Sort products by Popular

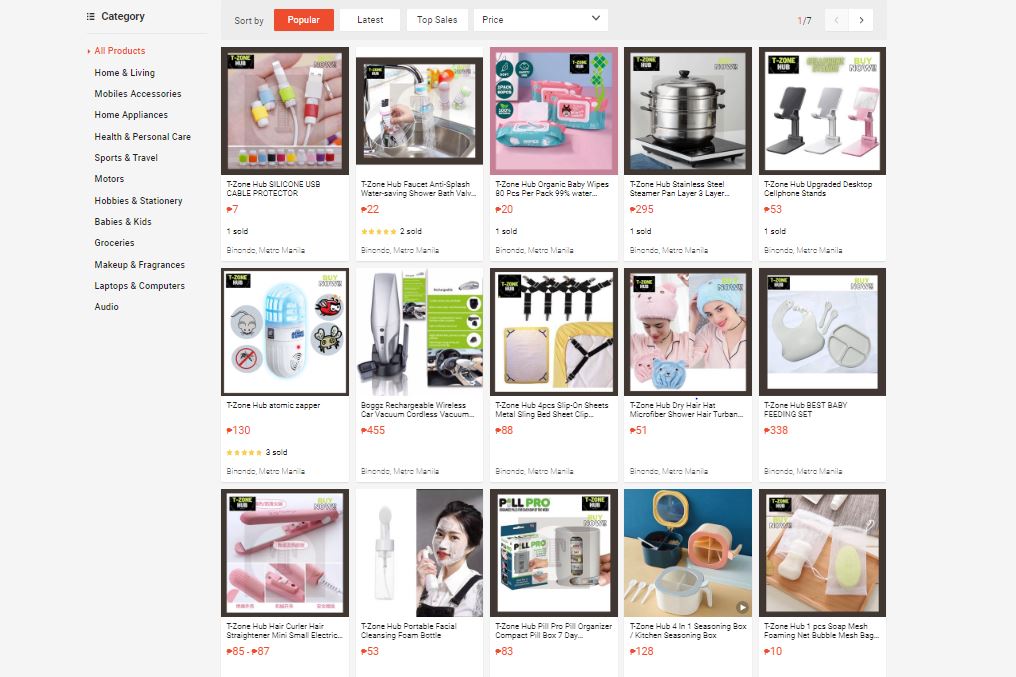click(x=303, y=20)
